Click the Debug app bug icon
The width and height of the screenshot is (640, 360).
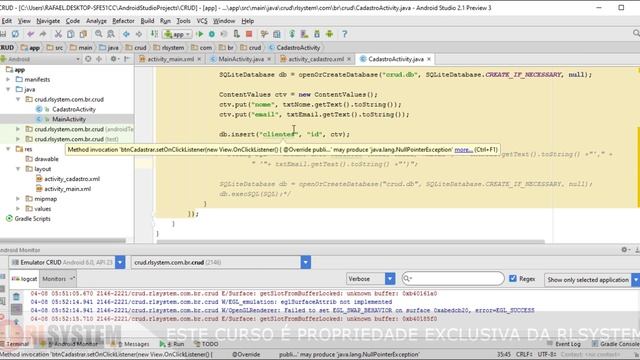(x=212, y=34)
